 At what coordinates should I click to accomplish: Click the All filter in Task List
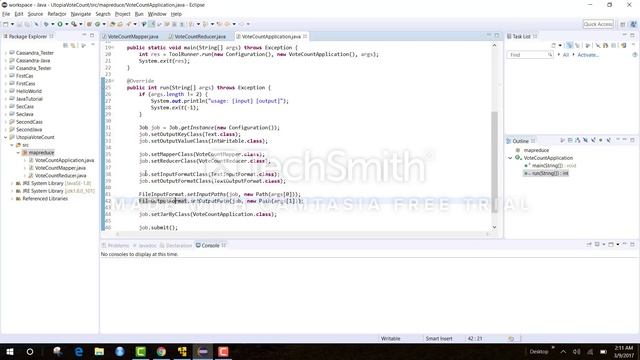tap(566, 55)
